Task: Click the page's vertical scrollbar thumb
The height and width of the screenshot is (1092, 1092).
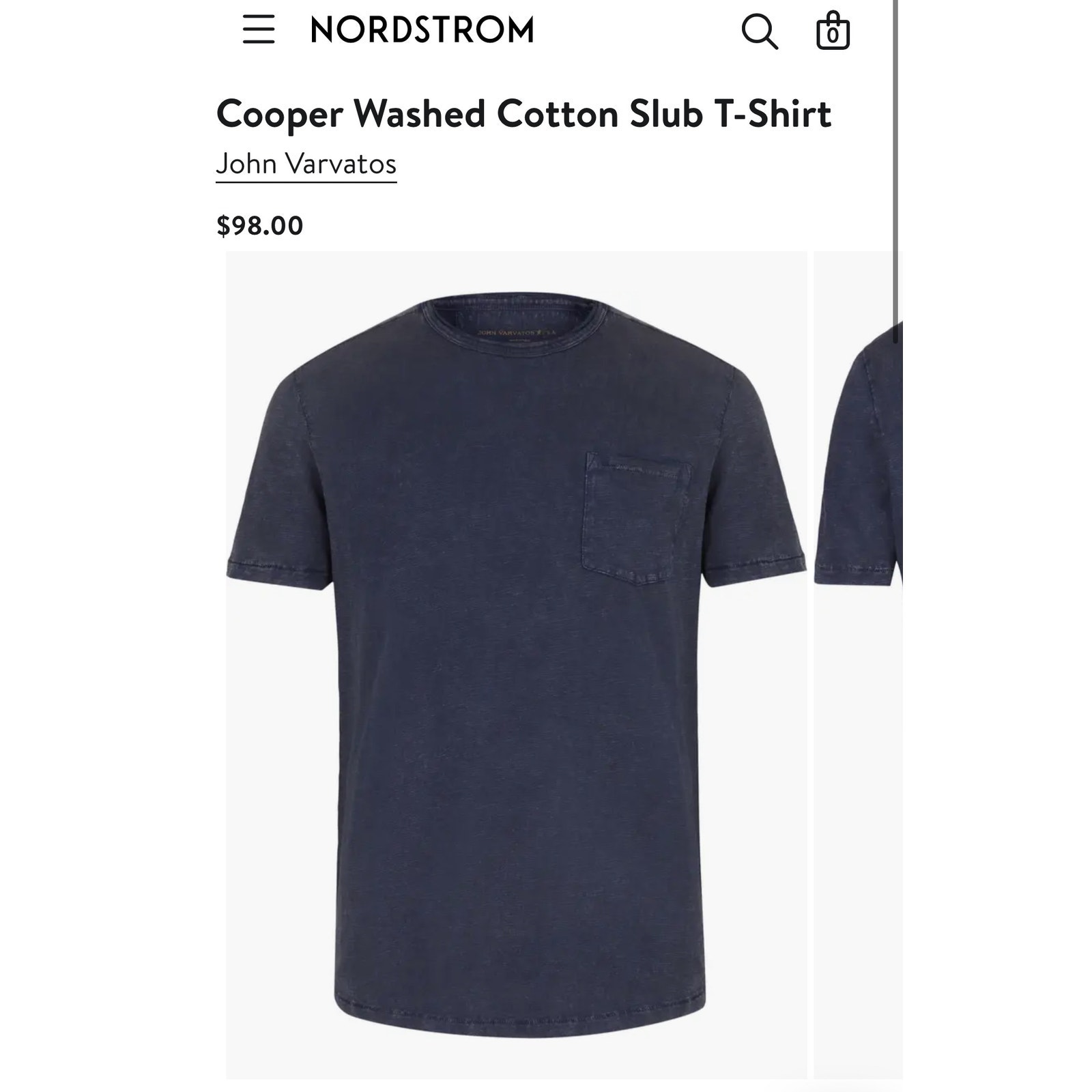Action: (895, 171)
